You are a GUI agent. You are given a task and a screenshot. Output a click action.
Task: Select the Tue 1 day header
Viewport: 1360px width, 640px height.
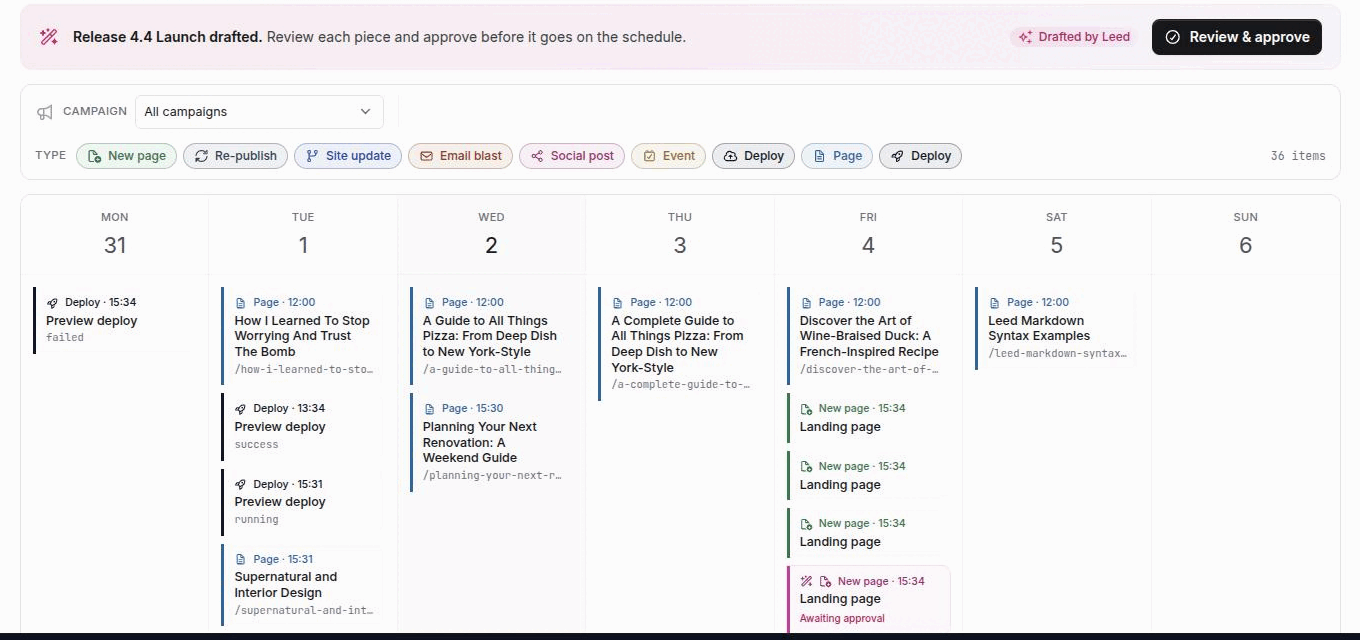pos(303,235)
